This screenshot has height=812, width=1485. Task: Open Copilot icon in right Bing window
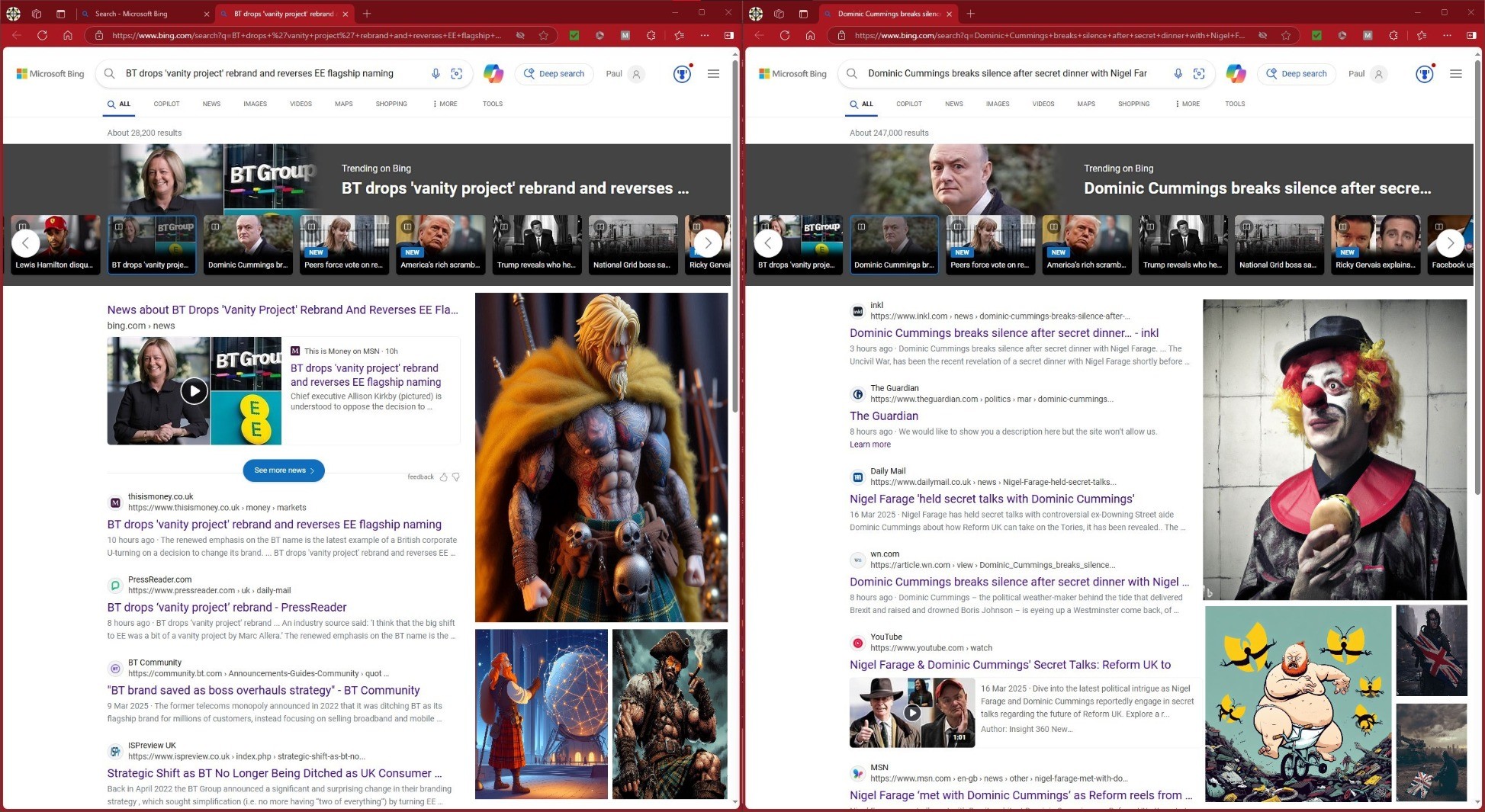(x=1236, y=73)
